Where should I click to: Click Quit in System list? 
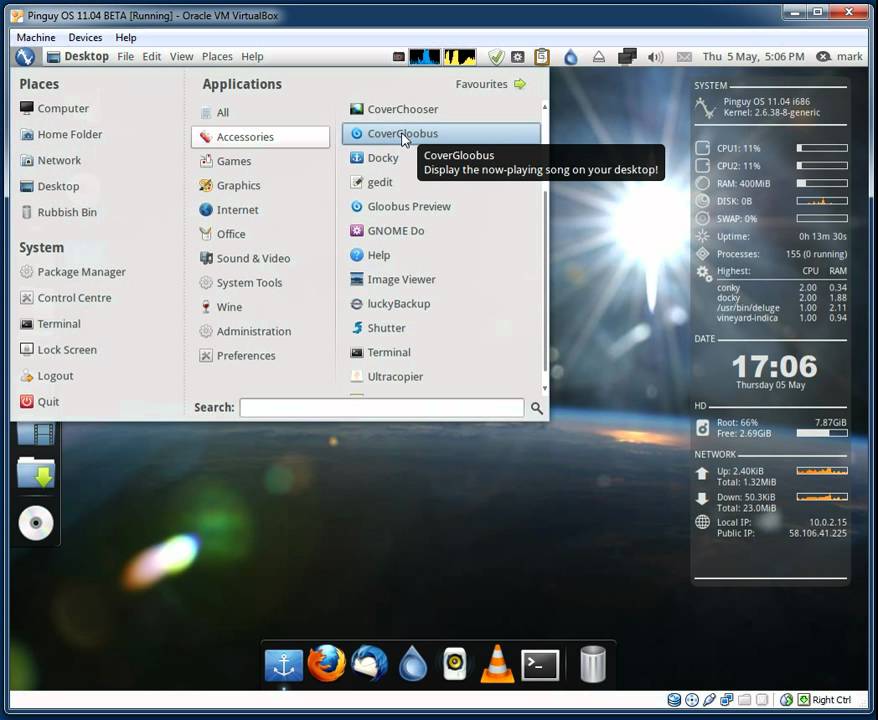pyautogui.click(x=39, y=402)
